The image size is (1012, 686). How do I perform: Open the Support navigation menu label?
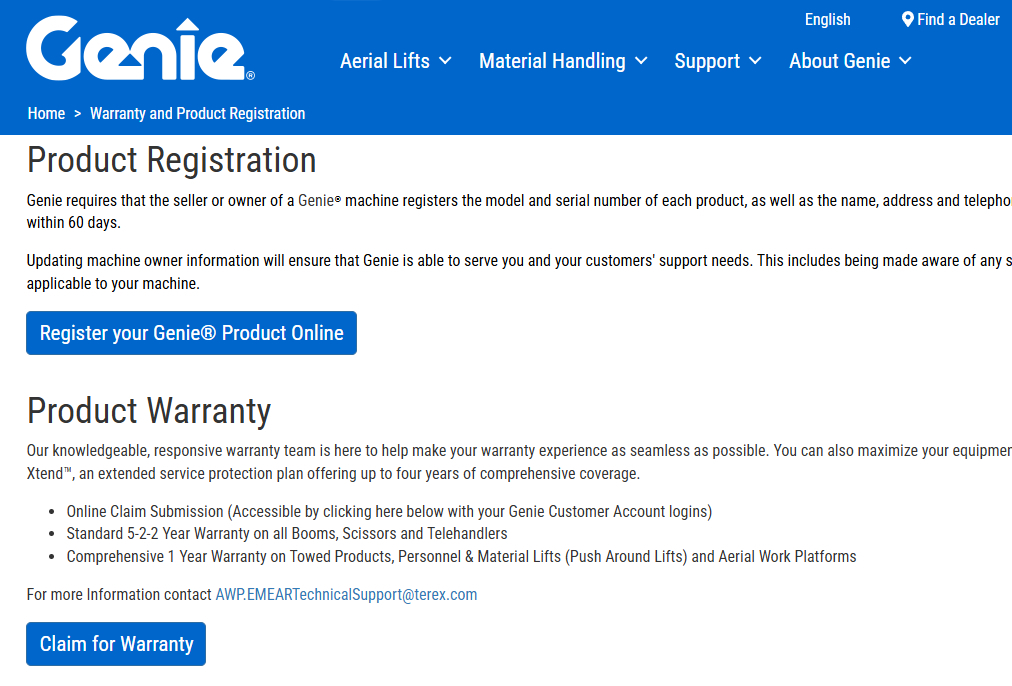point(707,61)
